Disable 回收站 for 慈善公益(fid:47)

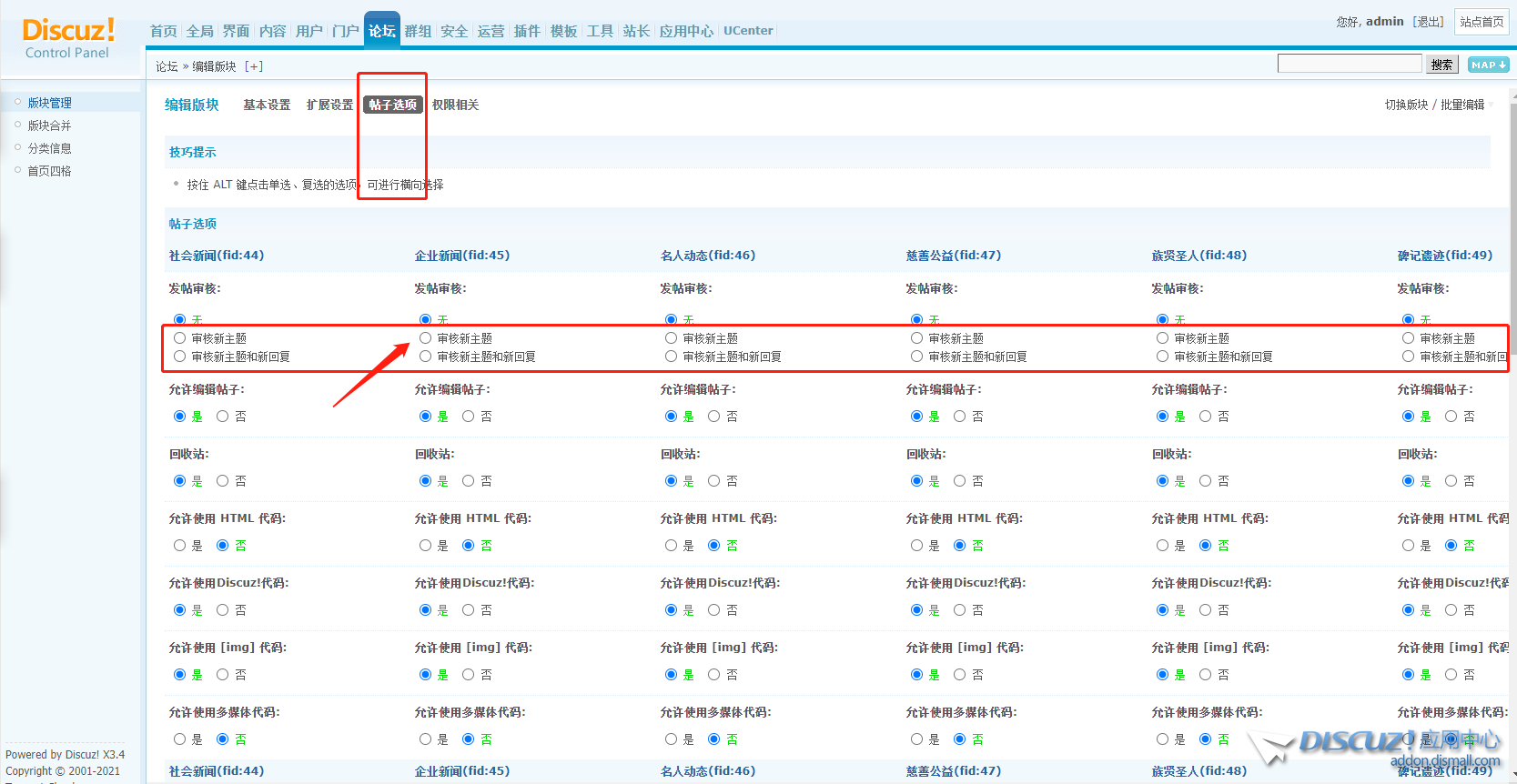pos(960,481)
